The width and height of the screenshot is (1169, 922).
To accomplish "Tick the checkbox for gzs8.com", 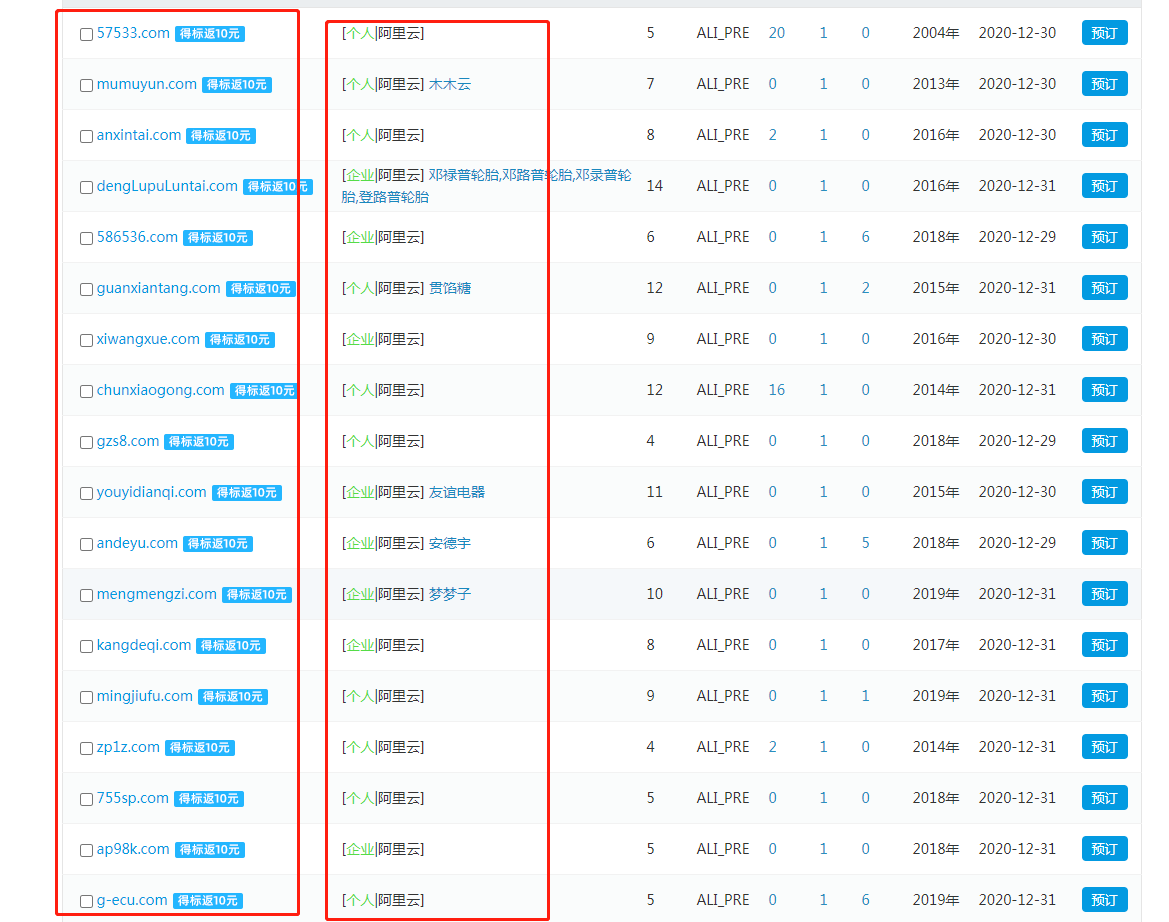I will tap(86, 442).
